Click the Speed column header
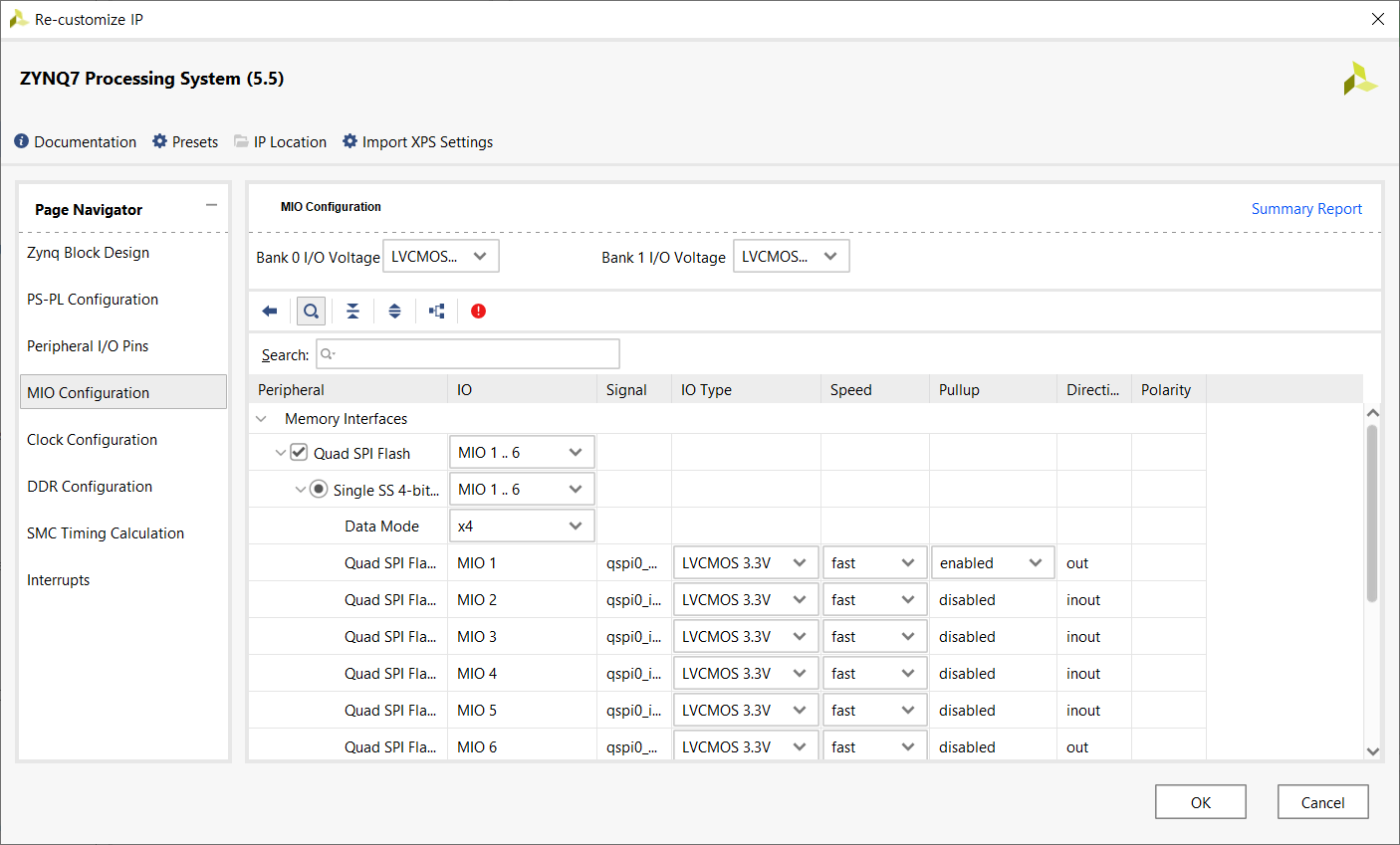The width and height of the screenshot is (1400, 845). [x=875, y=390]
